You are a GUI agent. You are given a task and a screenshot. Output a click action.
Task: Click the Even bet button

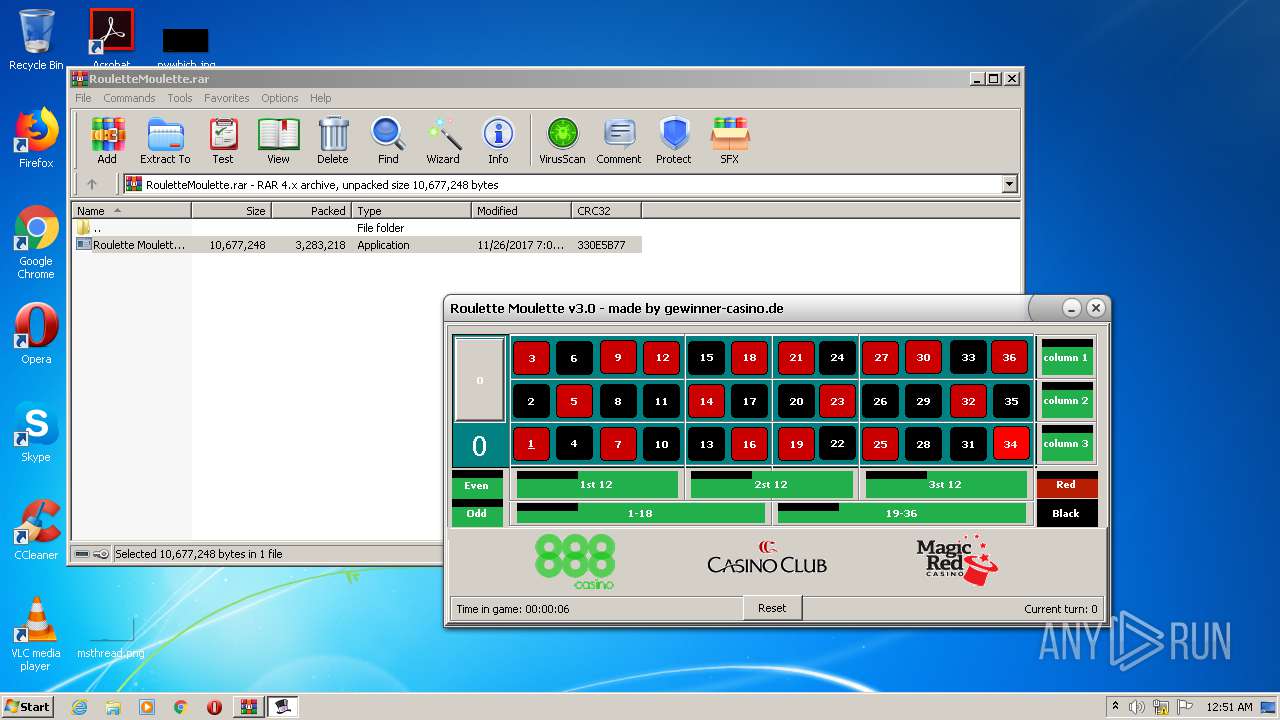pyautogui.click(x=477, y=486)
